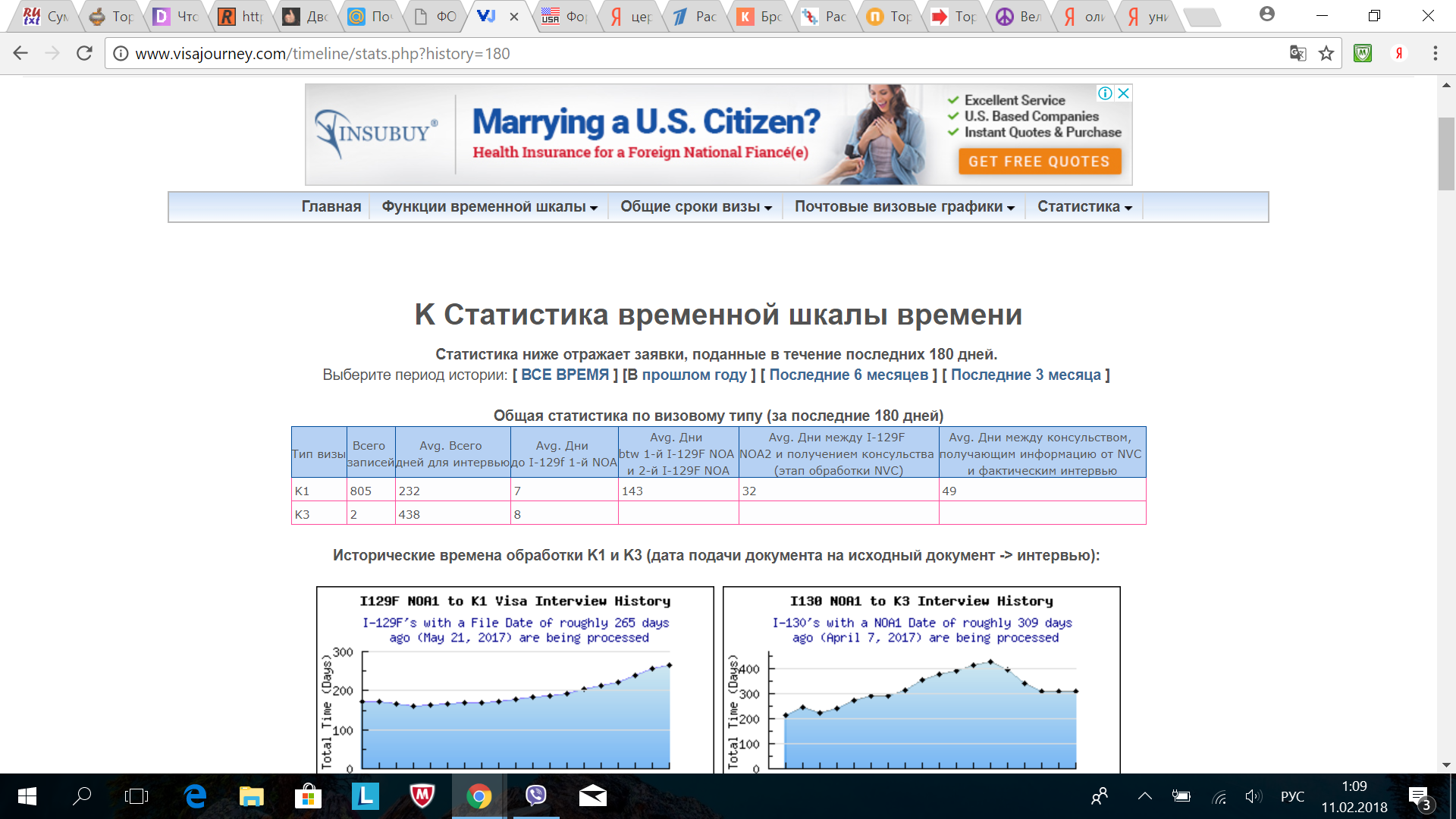Click the ad info icon
The width and height of the screenshot is (1456, 819).
coord(1105,93)
